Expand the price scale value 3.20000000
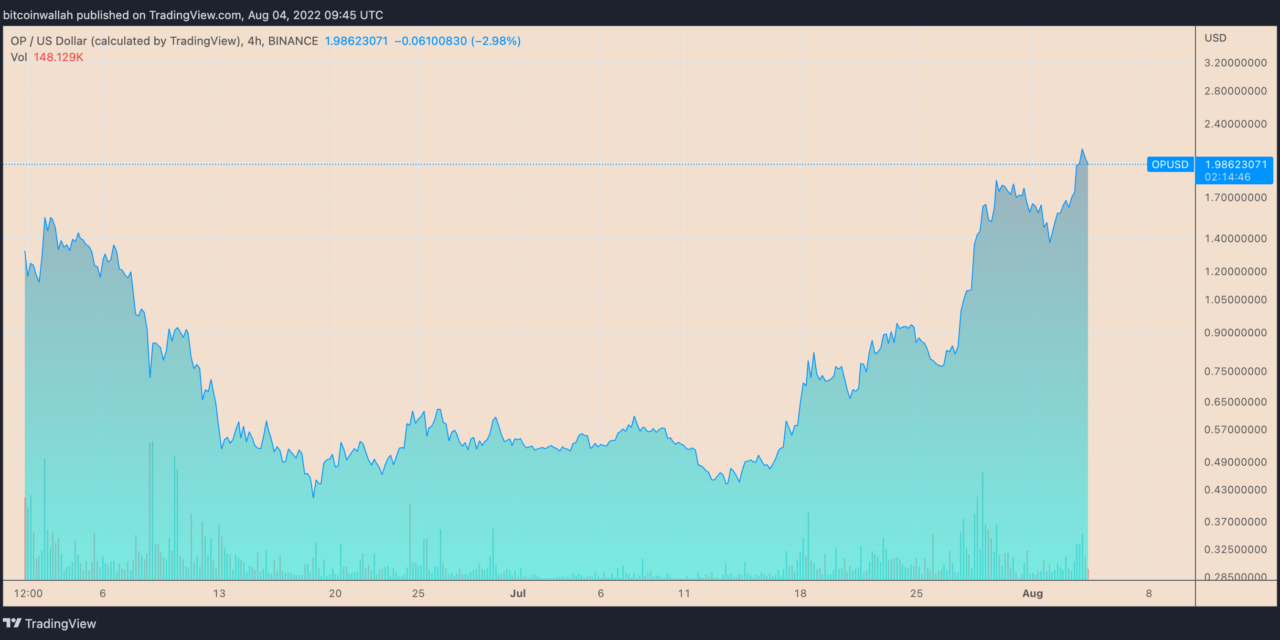The image size is (1280, 640). (1233, 62)
